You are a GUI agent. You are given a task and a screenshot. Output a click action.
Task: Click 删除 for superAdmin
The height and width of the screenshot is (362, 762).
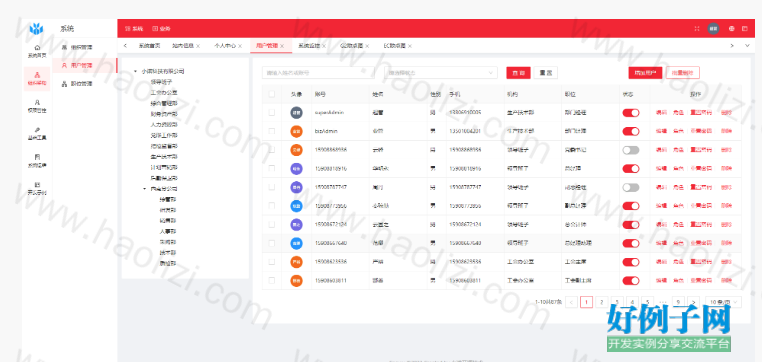pos(726,113)
